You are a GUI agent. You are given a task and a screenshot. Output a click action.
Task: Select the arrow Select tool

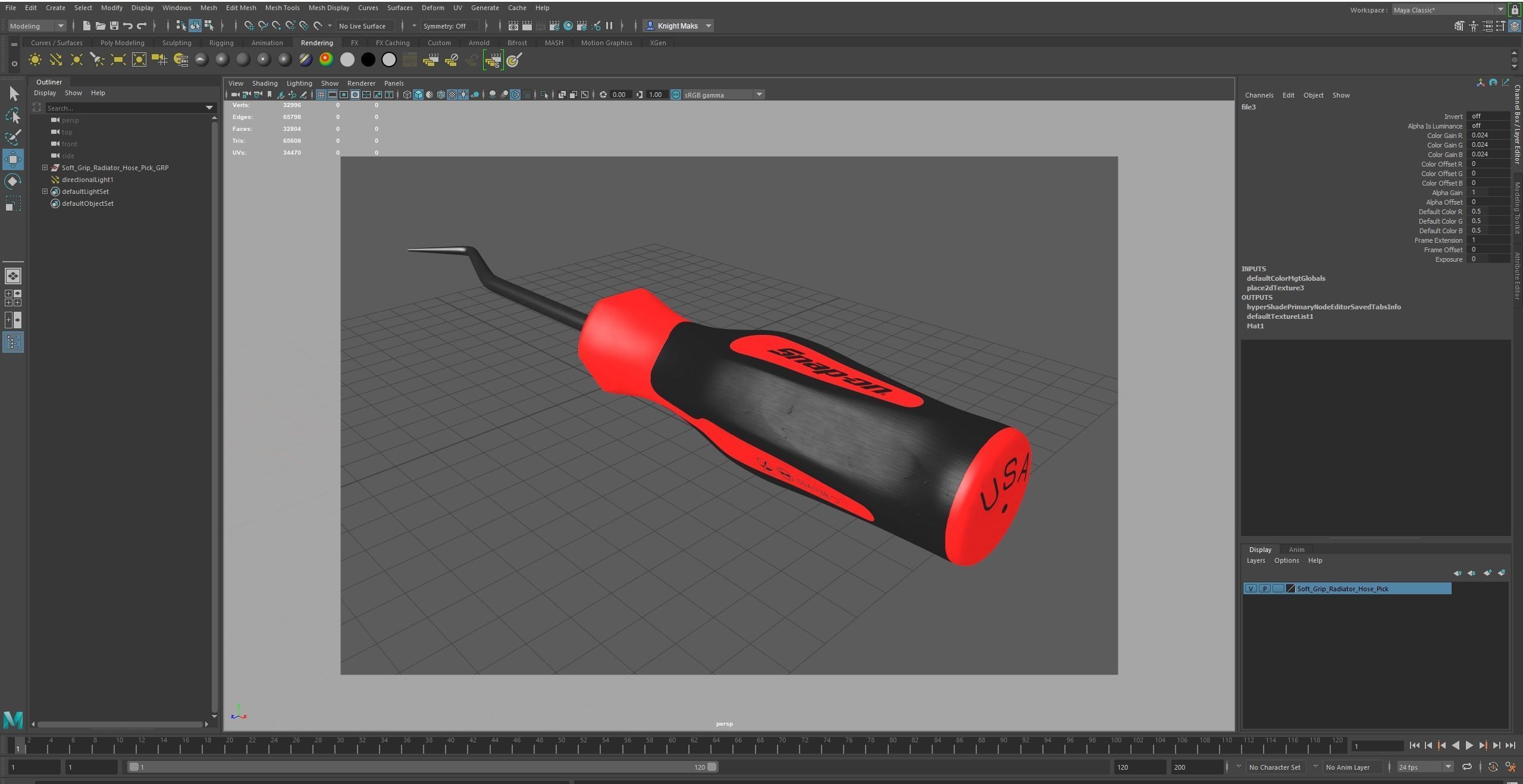pyautogui.click(x=13, y=93)
